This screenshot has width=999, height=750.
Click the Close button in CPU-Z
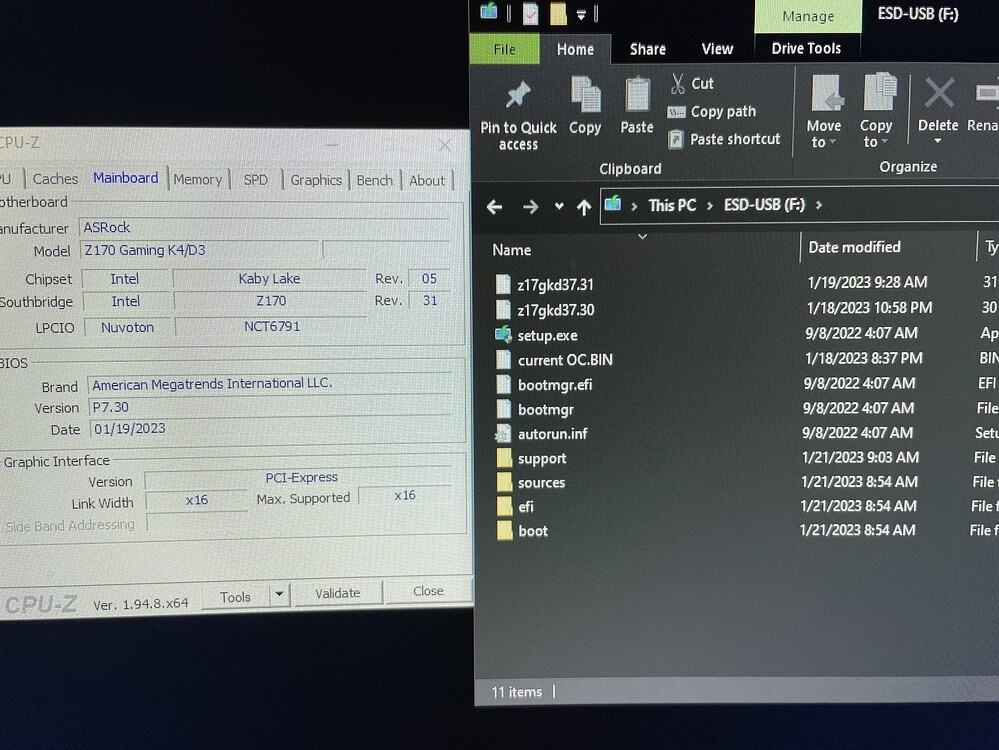coord(428,591)
